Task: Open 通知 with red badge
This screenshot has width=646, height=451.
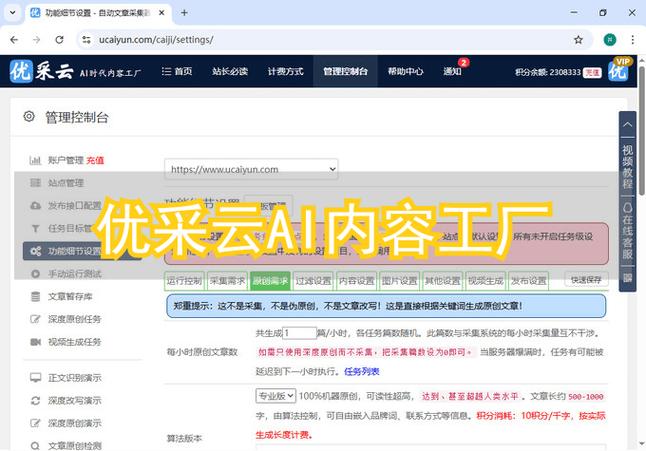Action: pos(452,71)
